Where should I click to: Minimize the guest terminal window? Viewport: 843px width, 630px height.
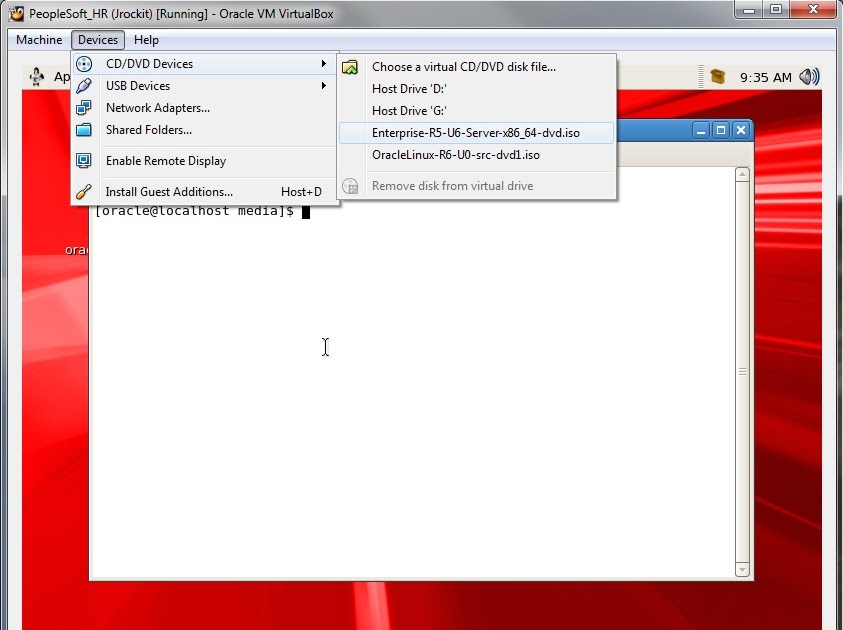pos(701,130)
